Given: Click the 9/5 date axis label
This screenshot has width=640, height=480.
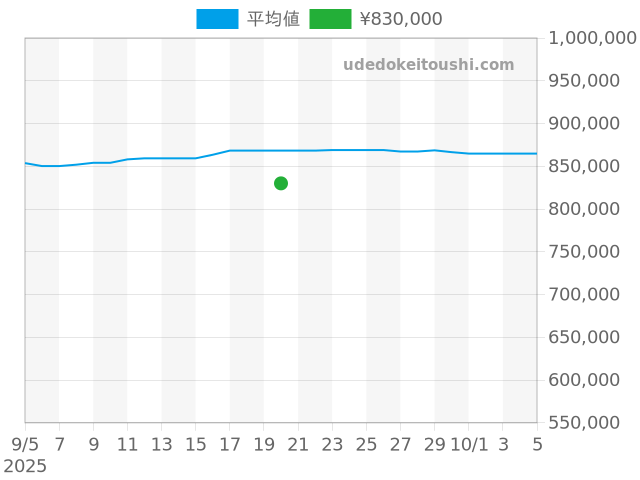Looking at the screenshot, I should [25, 444].
